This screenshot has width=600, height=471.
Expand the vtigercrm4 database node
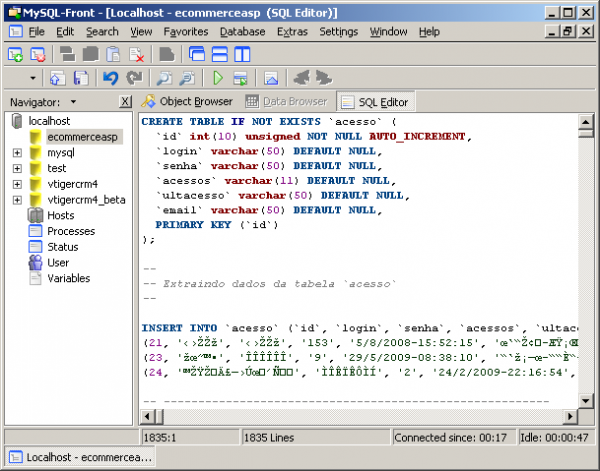tap(17, 184)
